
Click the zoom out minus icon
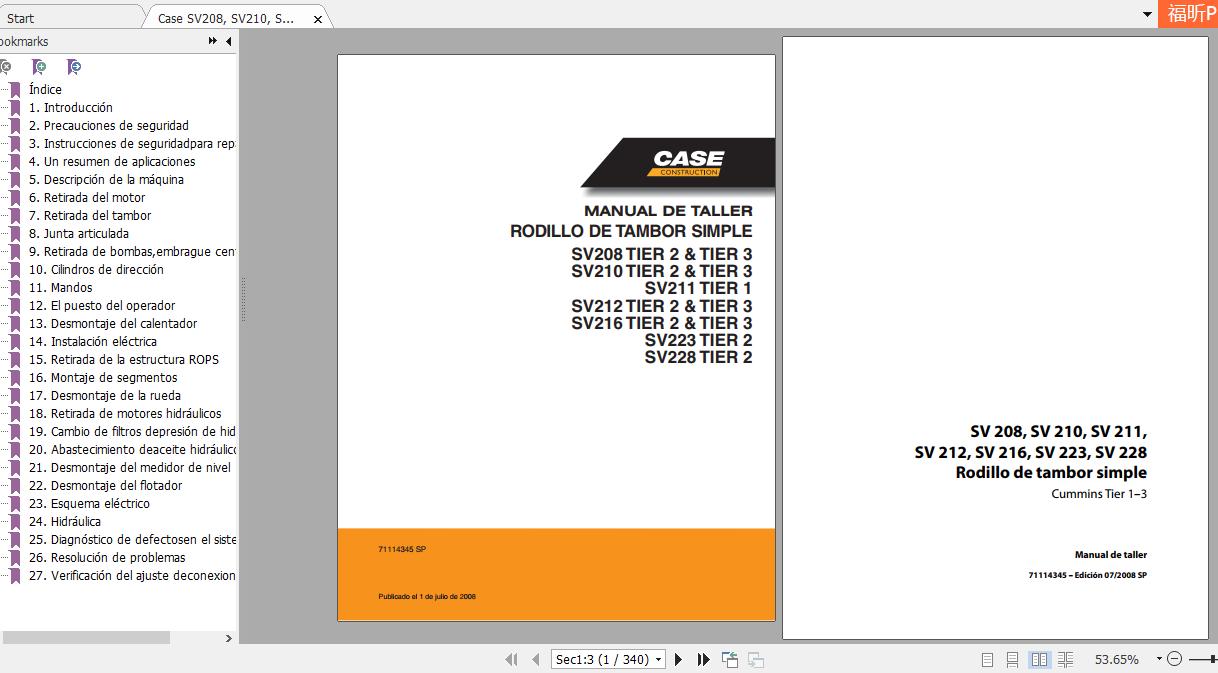(1175, 660)
